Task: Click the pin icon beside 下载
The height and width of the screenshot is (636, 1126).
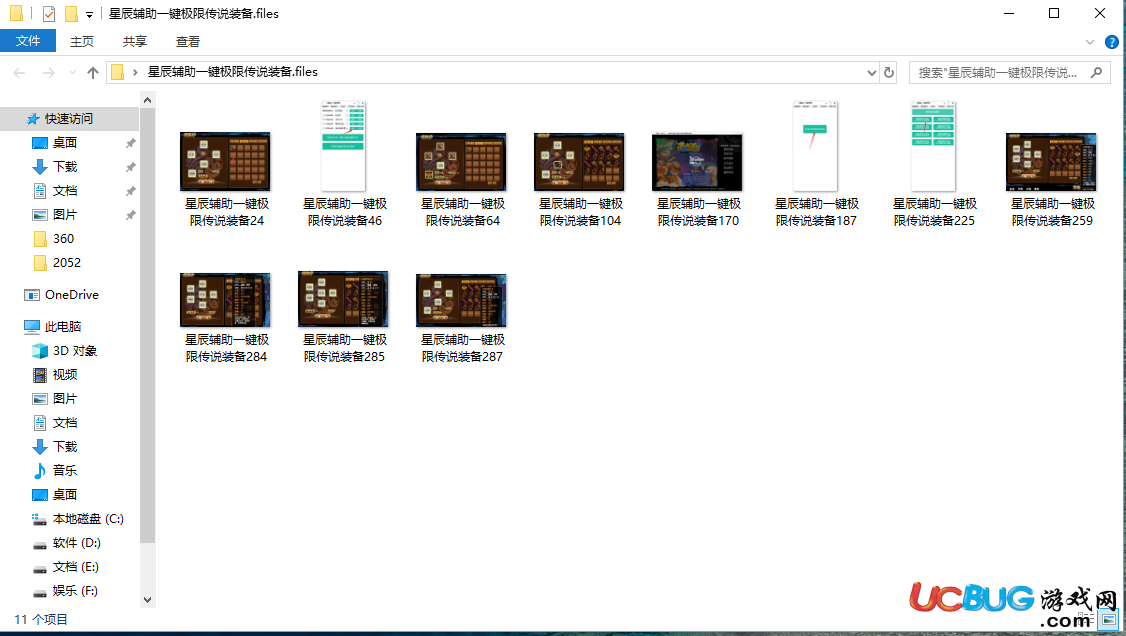Action: point(130,167)
